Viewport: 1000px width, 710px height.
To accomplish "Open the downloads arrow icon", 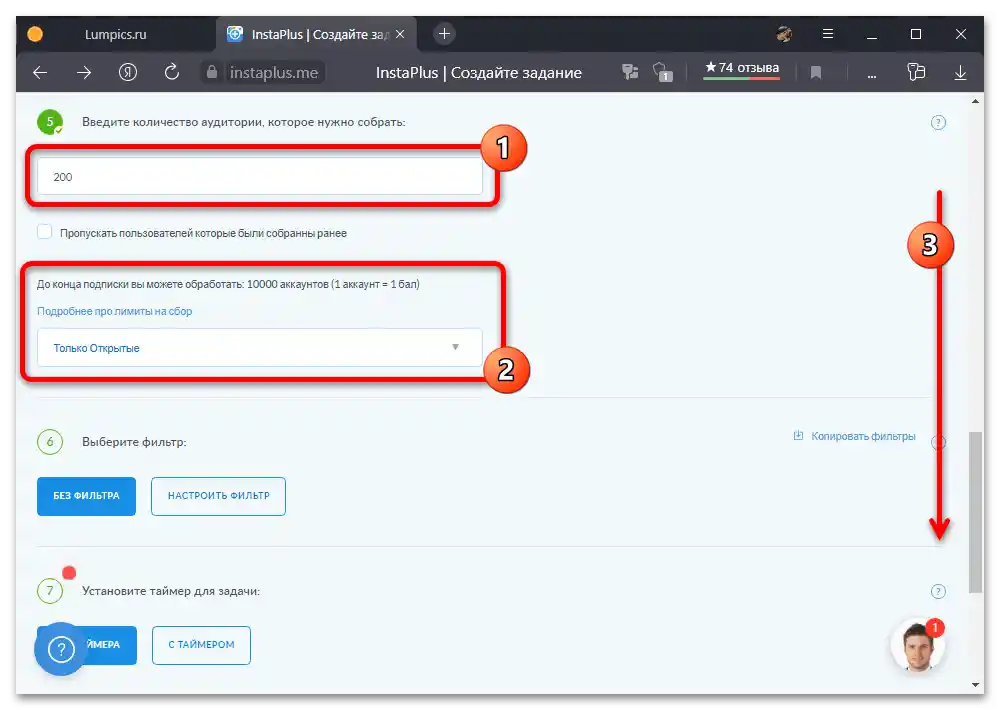I will (960, 73).
